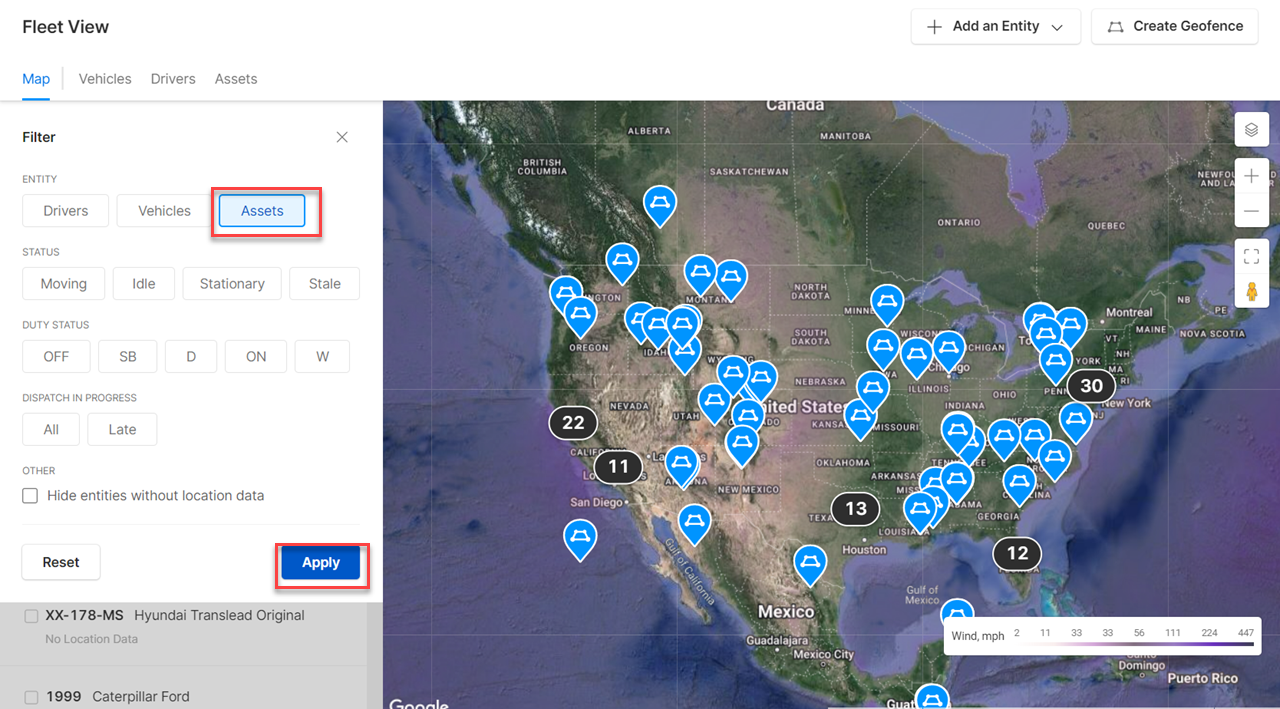Close the Filter panel with X icon
The image size is (1280, 709).
coord(342,137)
